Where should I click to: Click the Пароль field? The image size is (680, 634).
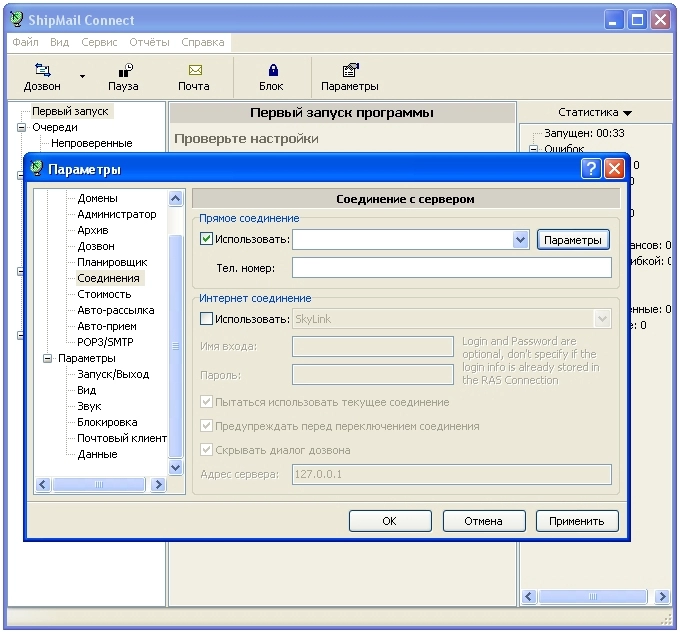click(x=373, y=375)
